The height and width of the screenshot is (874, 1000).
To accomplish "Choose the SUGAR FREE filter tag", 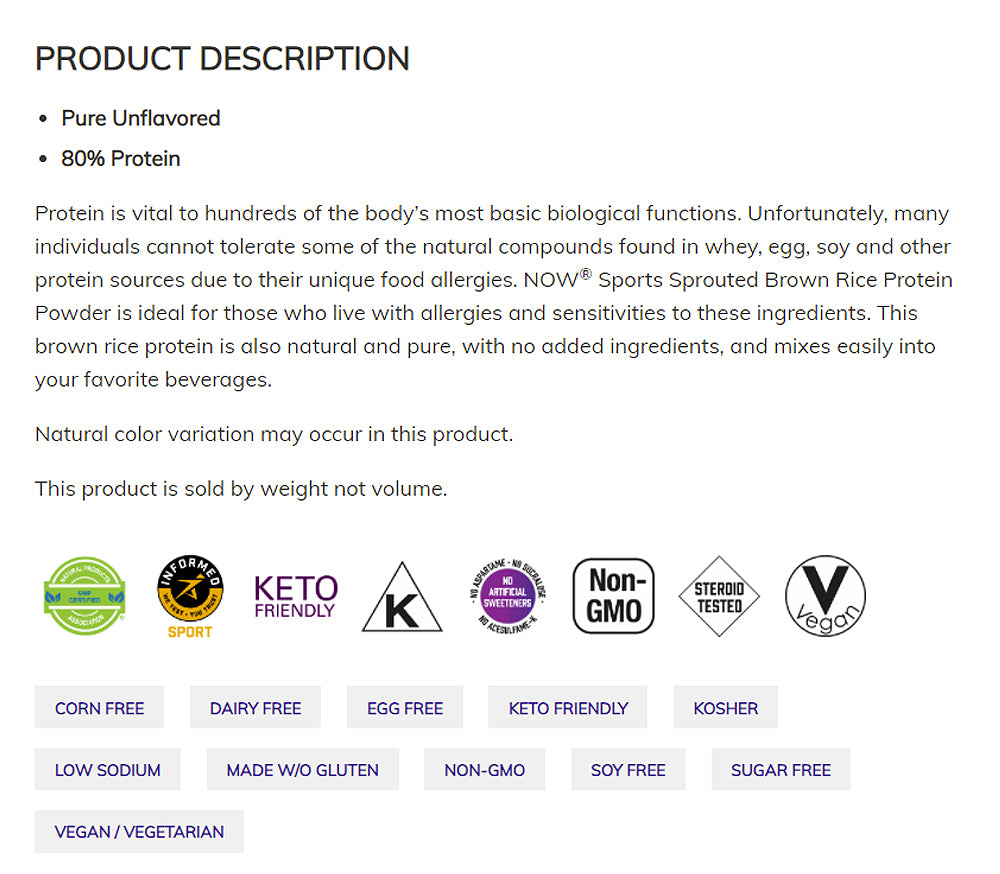I will point(780,769).
